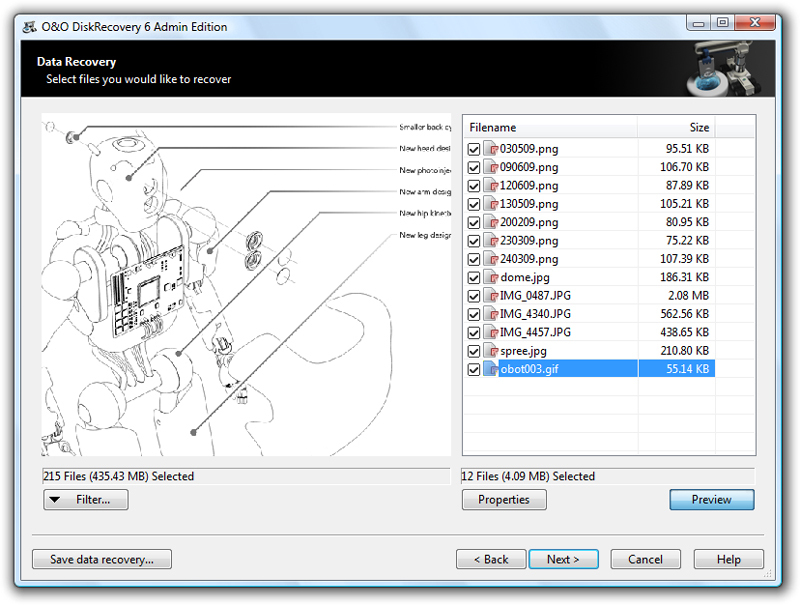Uncheck the dome.jpg checkbox
Screen dimensions: 800x605
point(473,278)
